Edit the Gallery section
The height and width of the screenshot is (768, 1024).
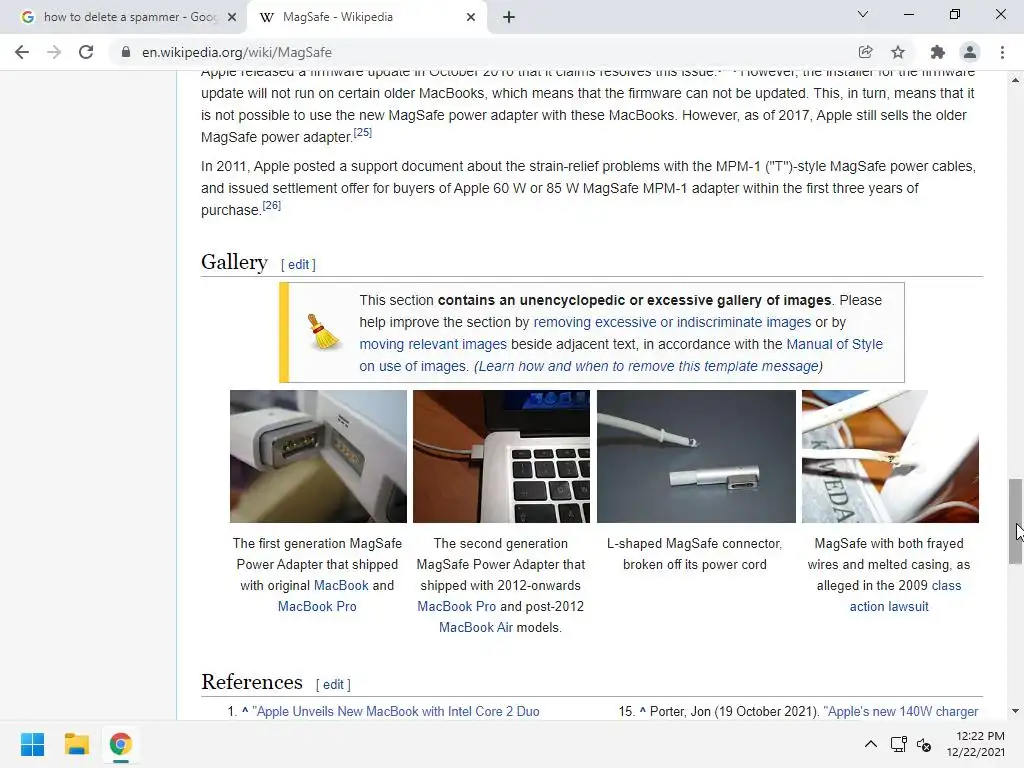pos(298,264)
